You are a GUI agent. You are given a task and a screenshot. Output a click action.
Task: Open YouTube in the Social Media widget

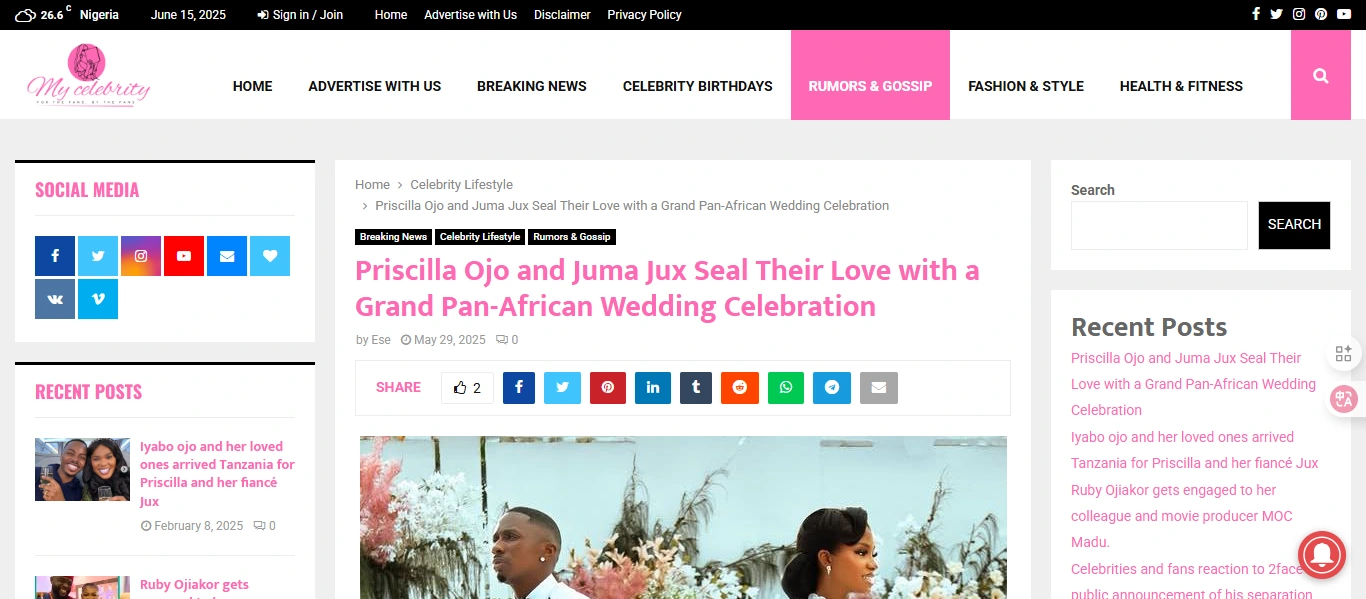184,256
